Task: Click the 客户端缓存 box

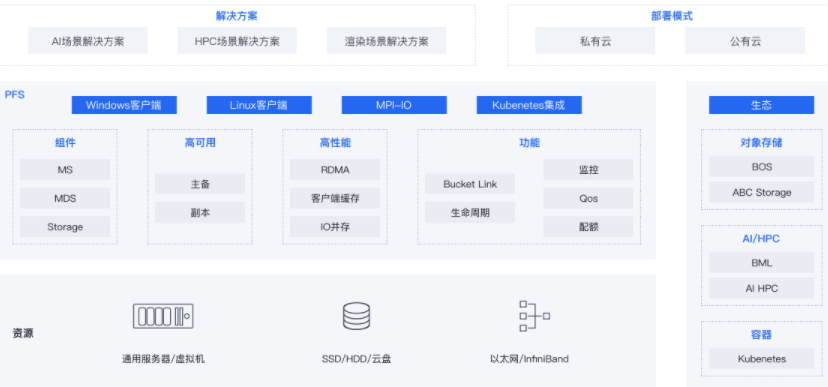Action: [x=335, y=199]
